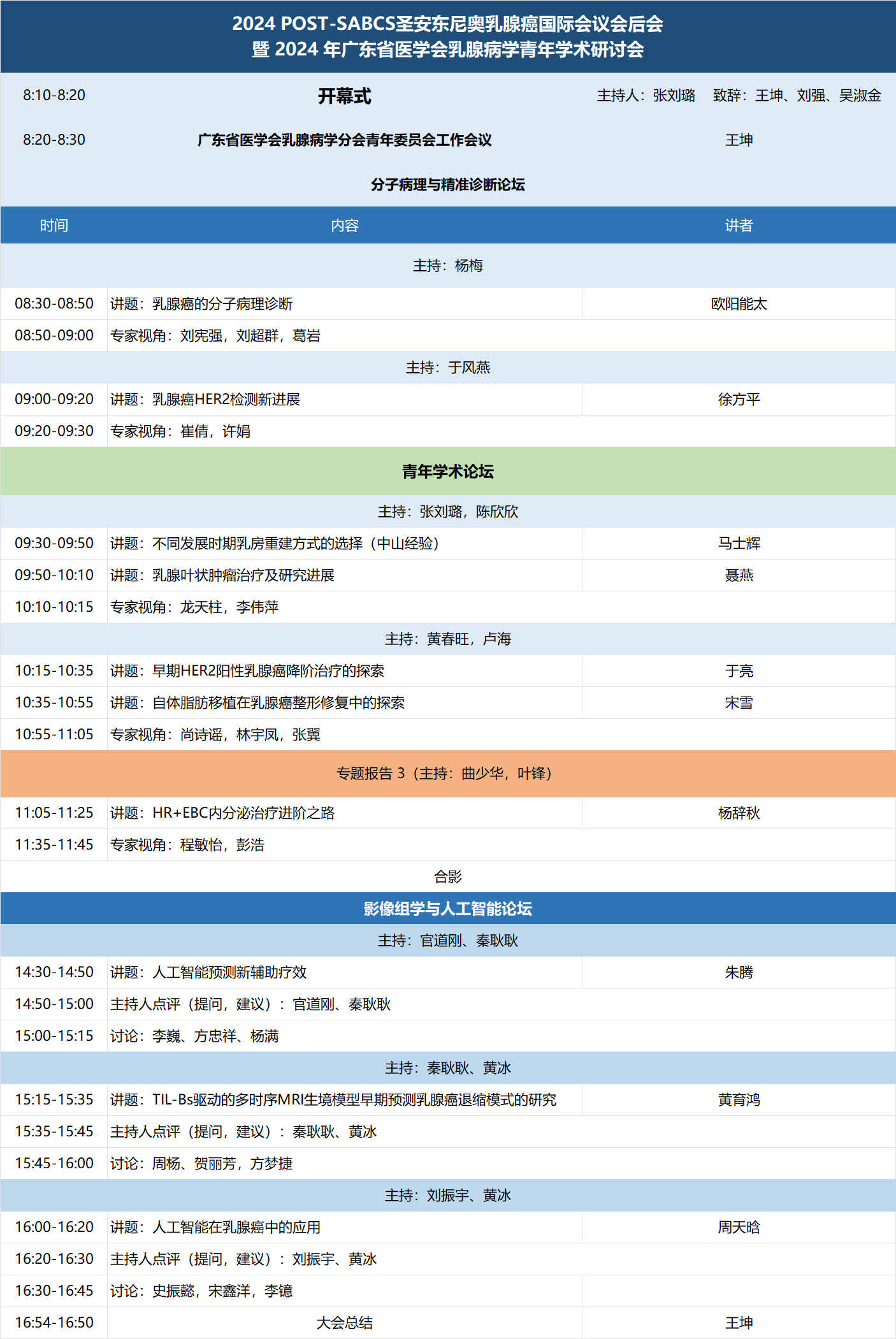Click the 时间 column header
Image resolution: width=896 pixels, height=1339 pixels.
pyautogui.click(x=54, y=226)
